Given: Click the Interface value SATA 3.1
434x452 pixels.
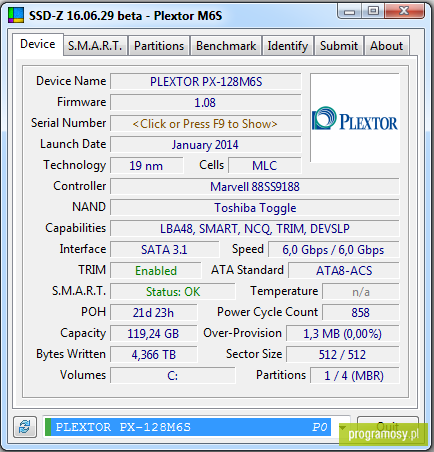Looking at the screenshot, I should pyautogui.click(x=165, y=250).
